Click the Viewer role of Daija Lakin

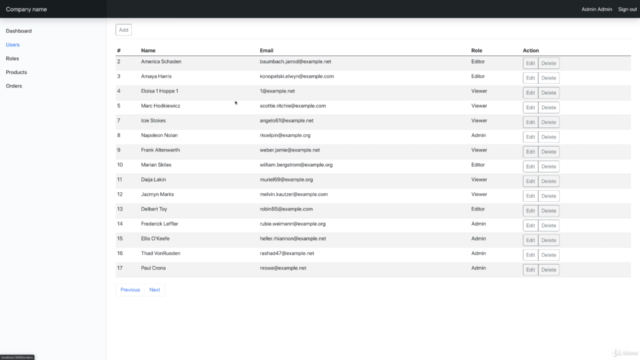pos(479,180)
